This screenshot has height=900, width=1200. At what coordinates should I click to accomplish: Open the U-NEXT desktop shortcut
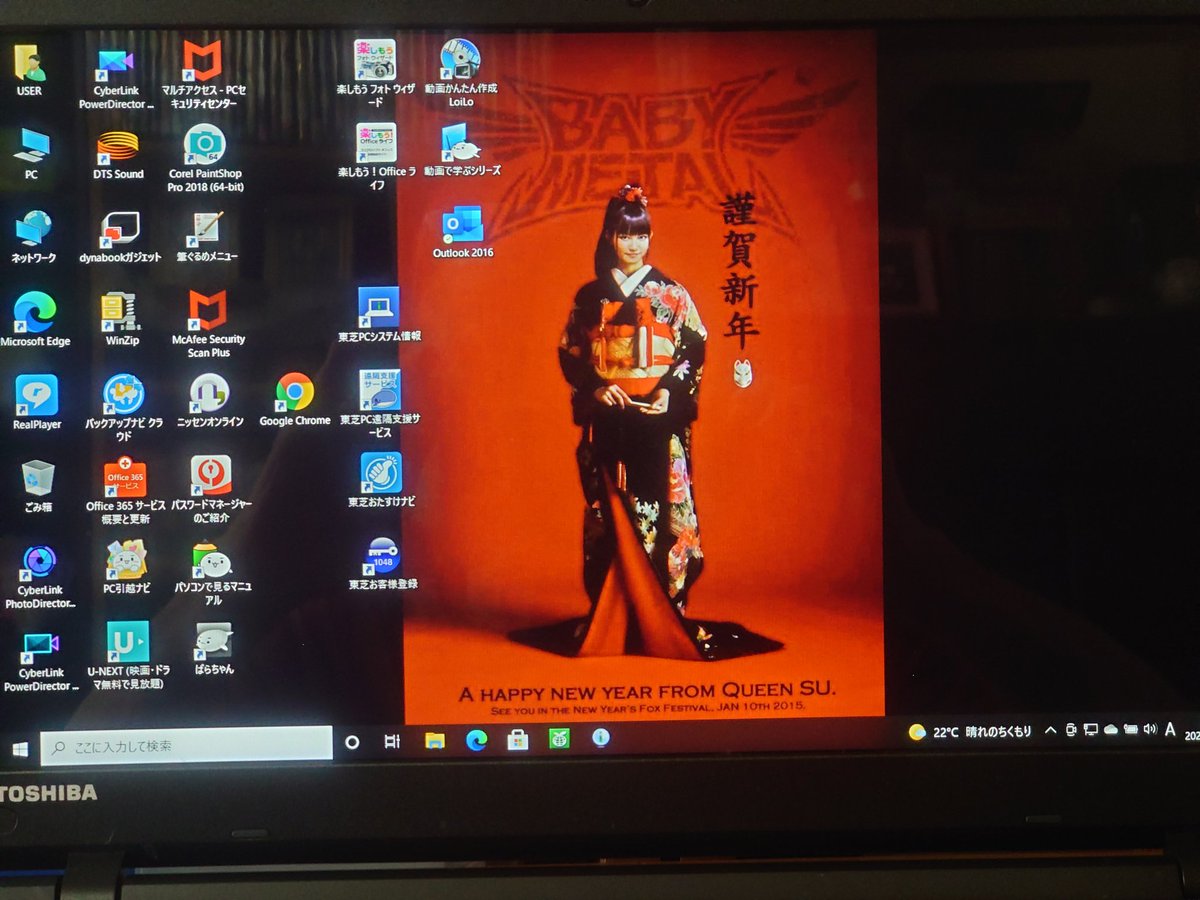128,655
